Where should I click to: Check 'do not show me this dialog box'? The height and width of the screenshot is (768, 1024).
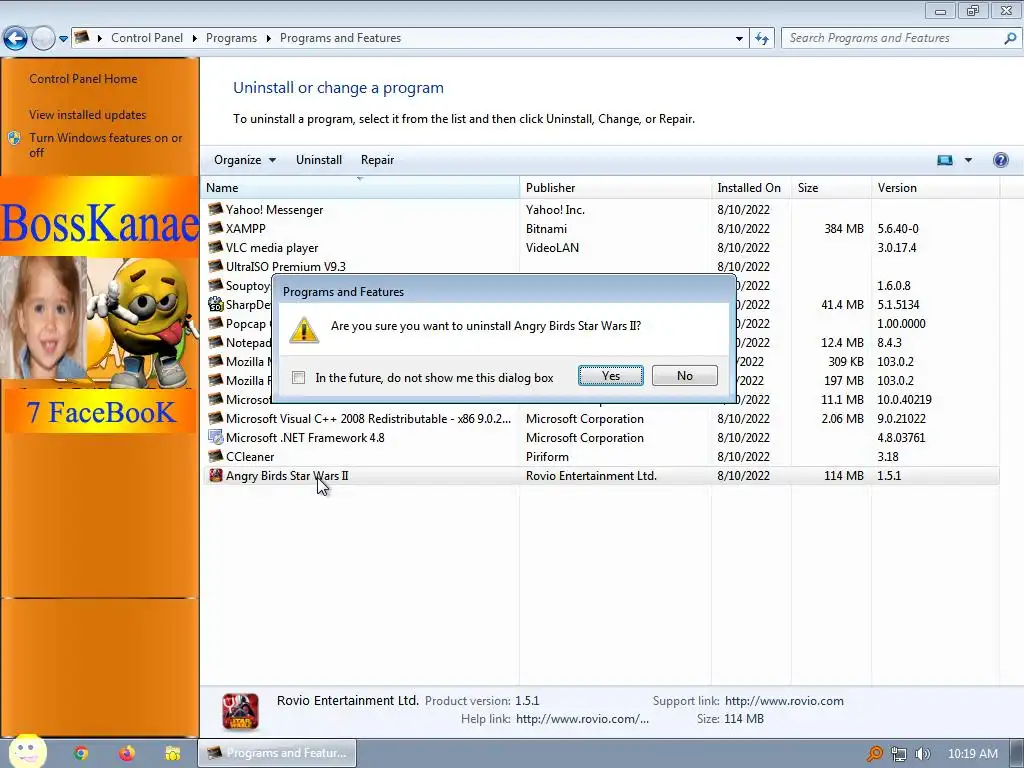pyautogui.click(x=298, y=377)
